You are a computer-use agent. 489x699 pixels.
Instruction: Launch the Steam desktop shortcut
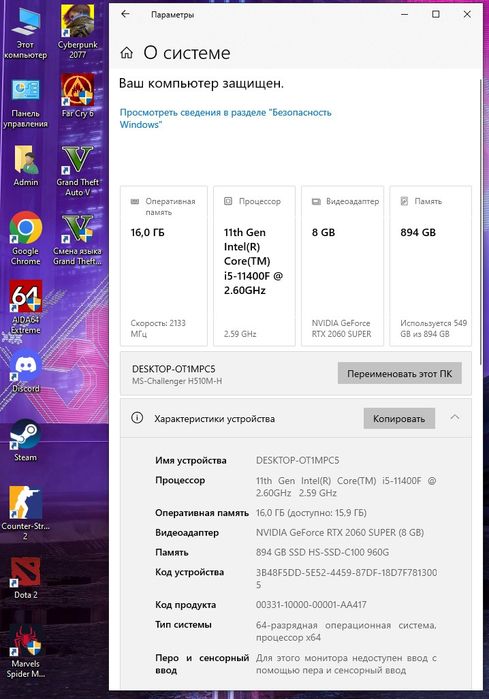click(x=25, y=440)
